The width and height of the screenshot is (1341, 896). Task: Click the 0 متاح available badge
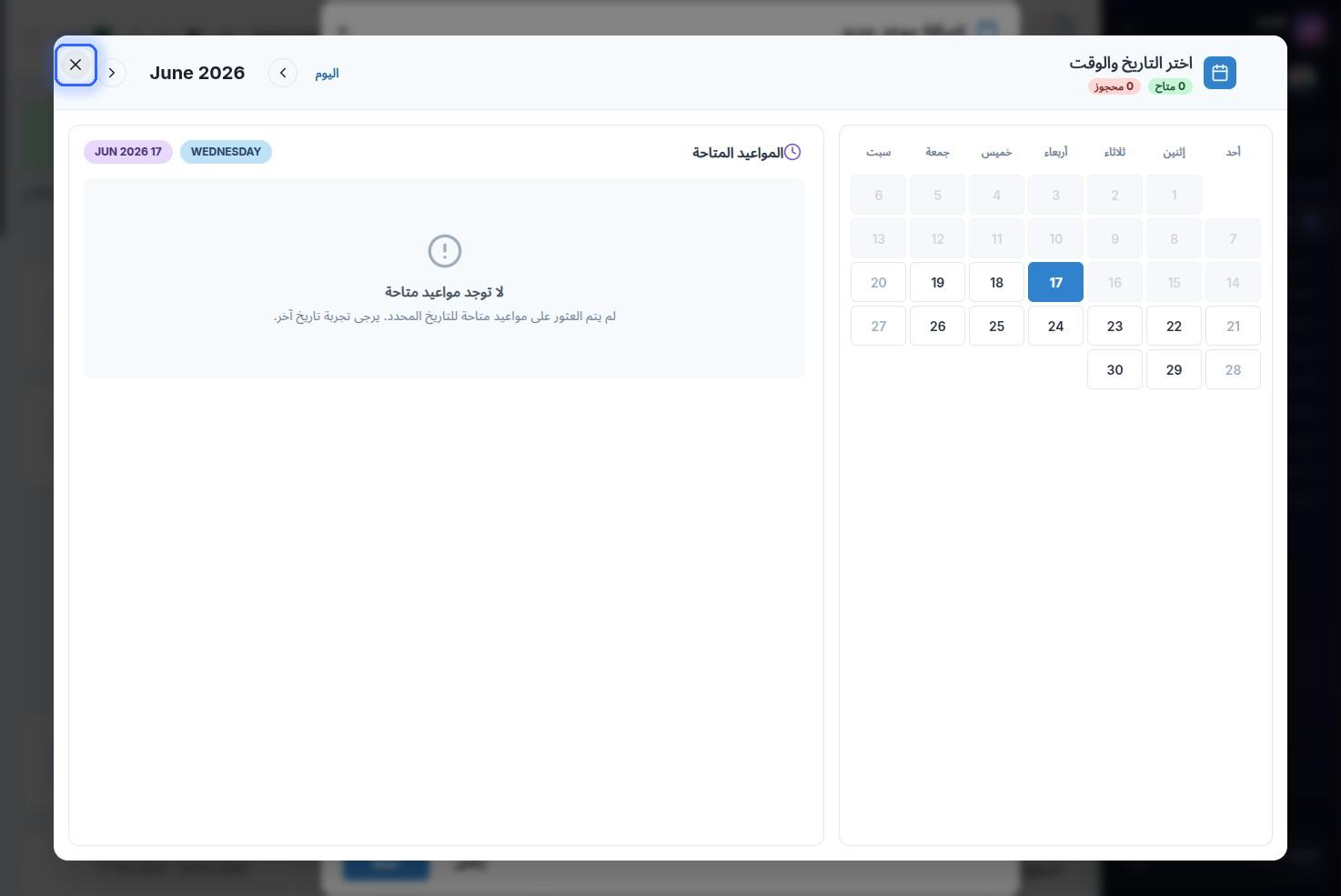coord(1170,86)
